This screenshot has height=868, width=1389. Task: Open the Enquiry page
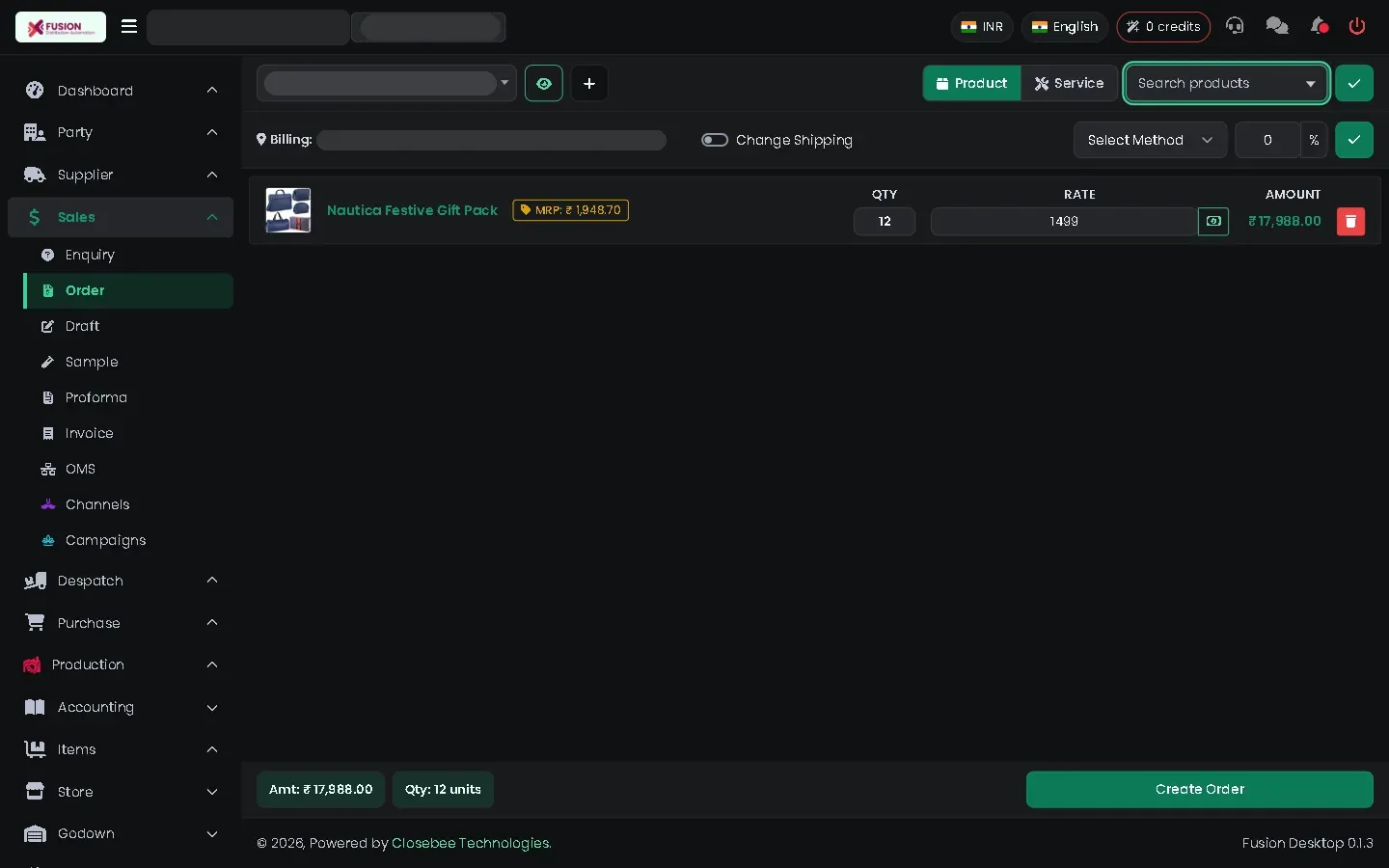pyautogui.click(x=128, y=255)
